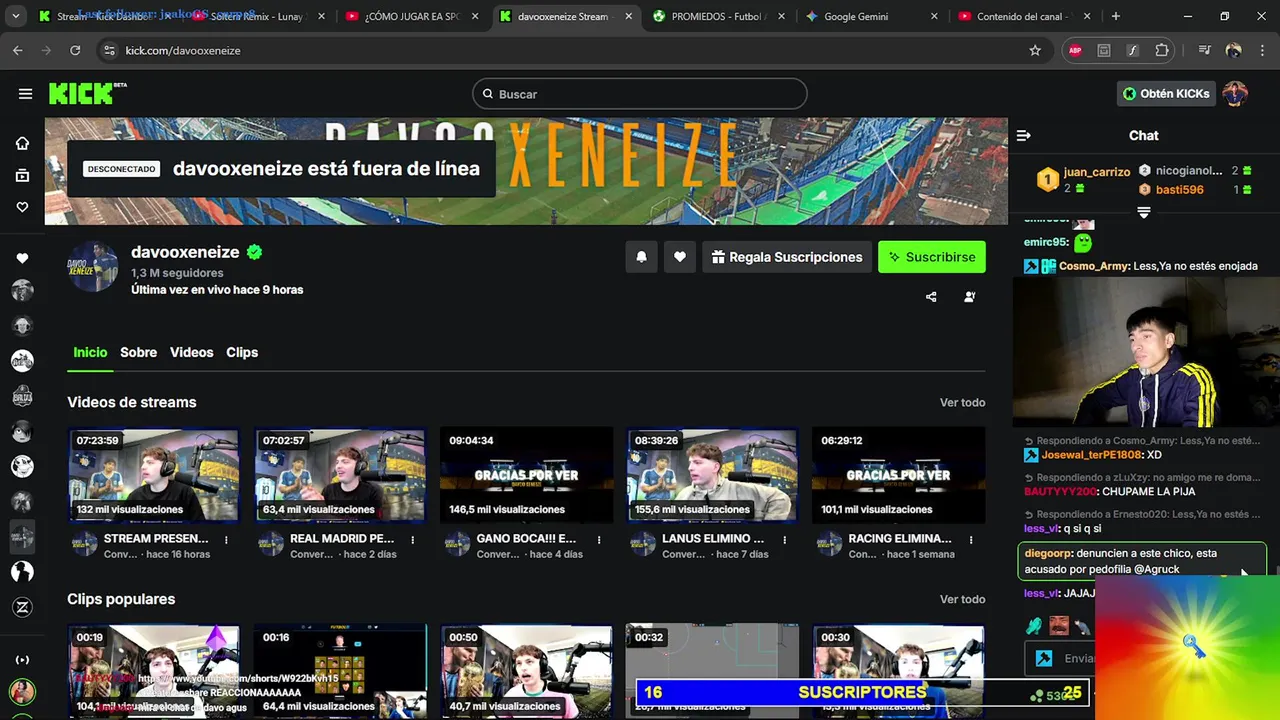Viewport: 1280px width, 720px height.
Task: Open the three-dot menu for GANO BOCA!!! video
Action: coord(599,539)
